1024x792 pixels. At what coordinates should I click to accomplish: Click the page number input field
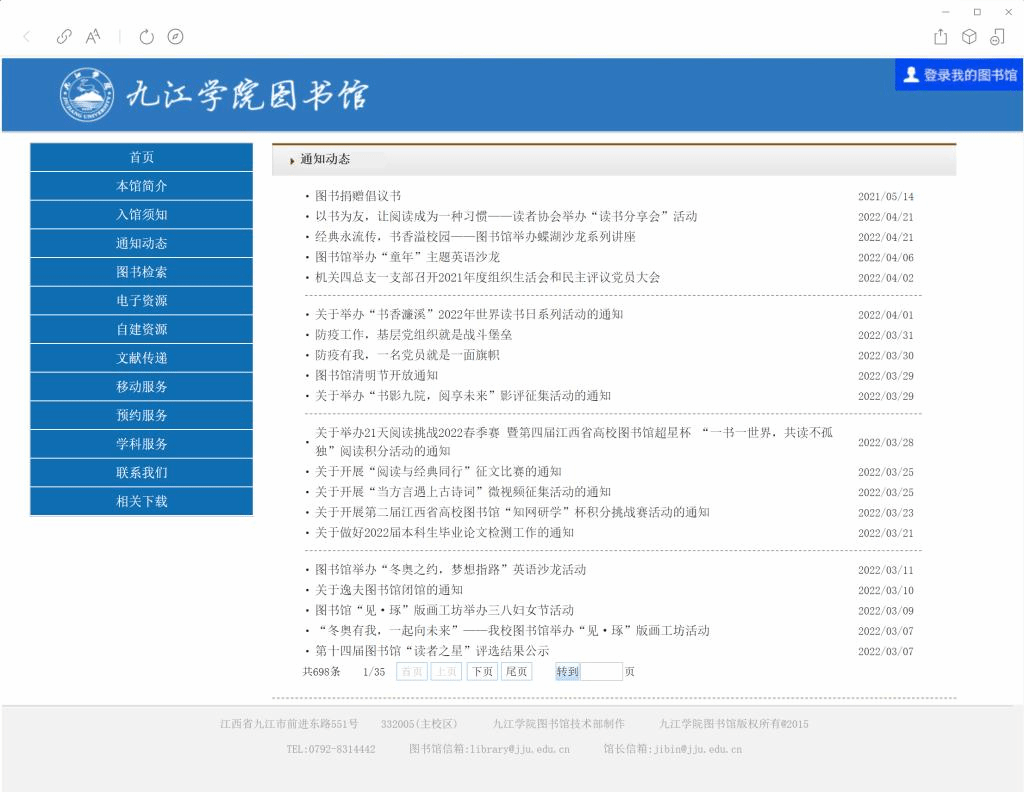click(x=602, y=672)
